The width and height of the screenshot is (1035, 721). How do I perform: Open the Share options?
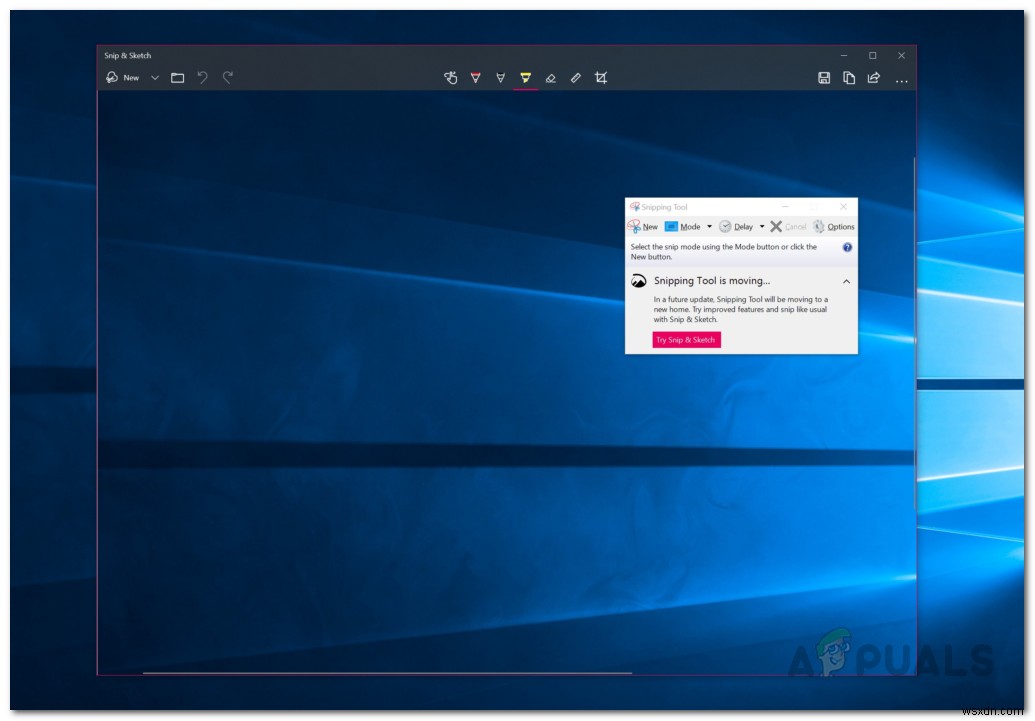873,77
